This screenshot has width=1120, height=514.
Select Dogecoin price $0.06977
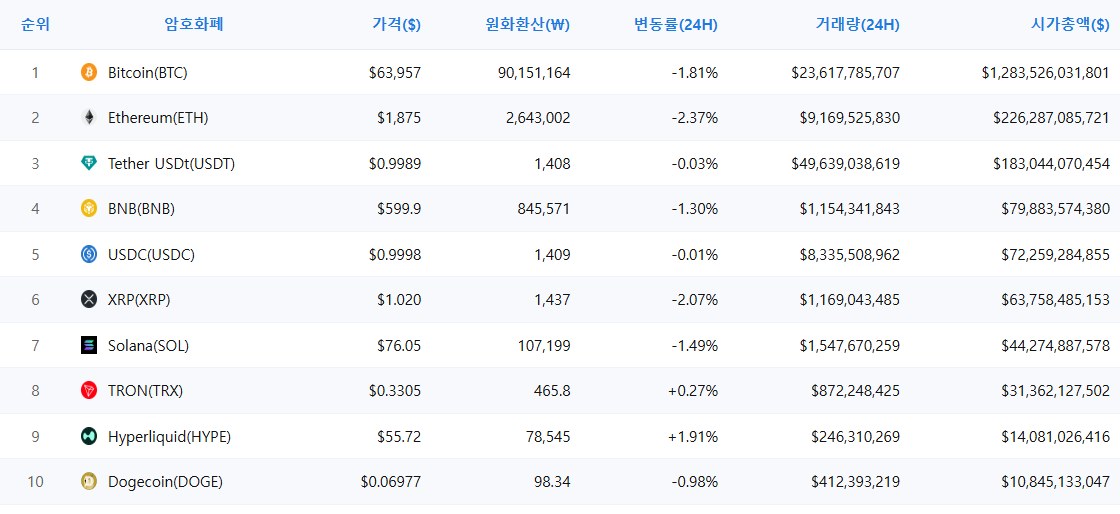(391, 482)
